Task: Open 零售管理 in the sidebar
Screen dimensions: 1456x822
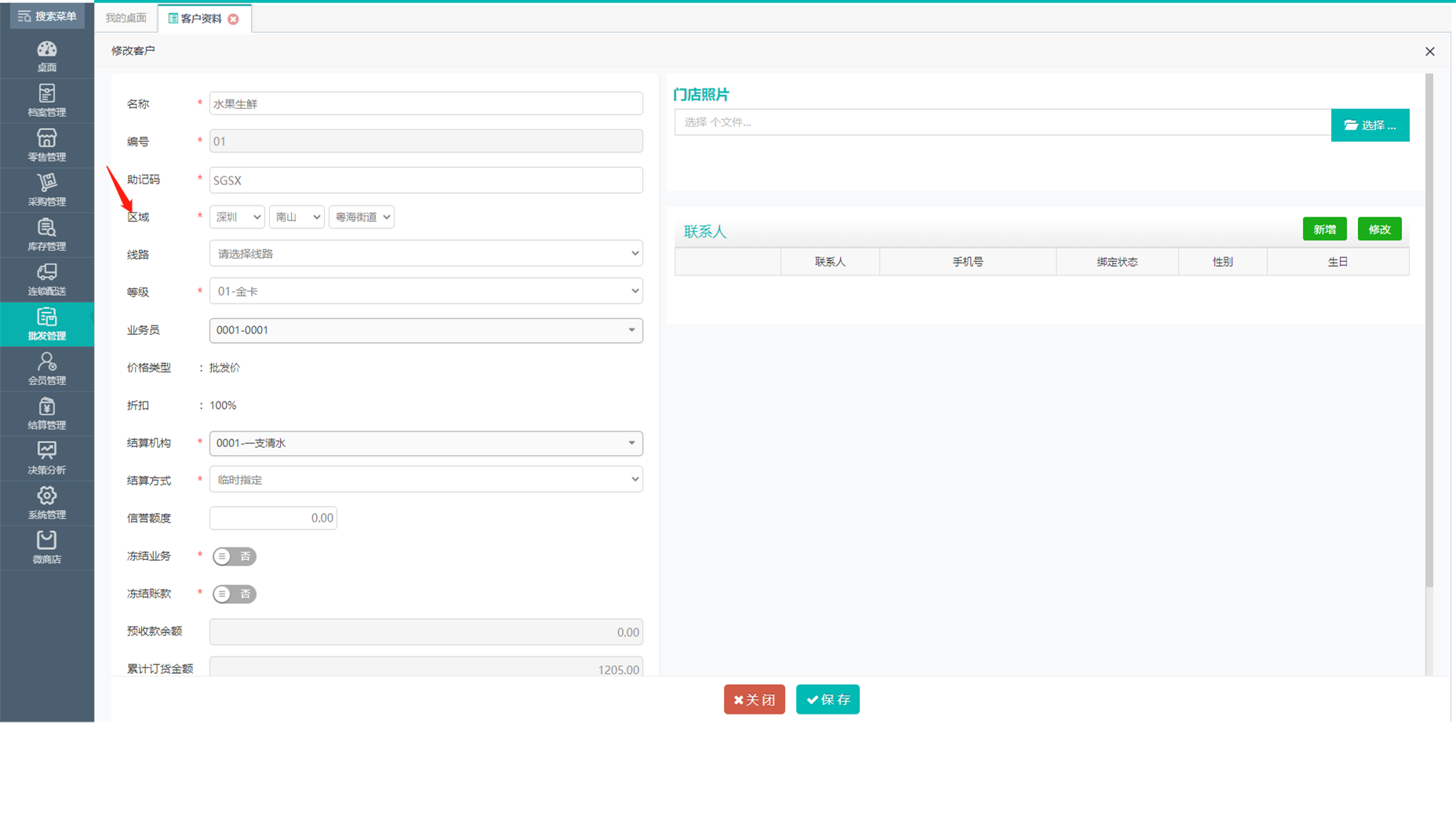Action: pyautogui.click(x=47, y=146)
